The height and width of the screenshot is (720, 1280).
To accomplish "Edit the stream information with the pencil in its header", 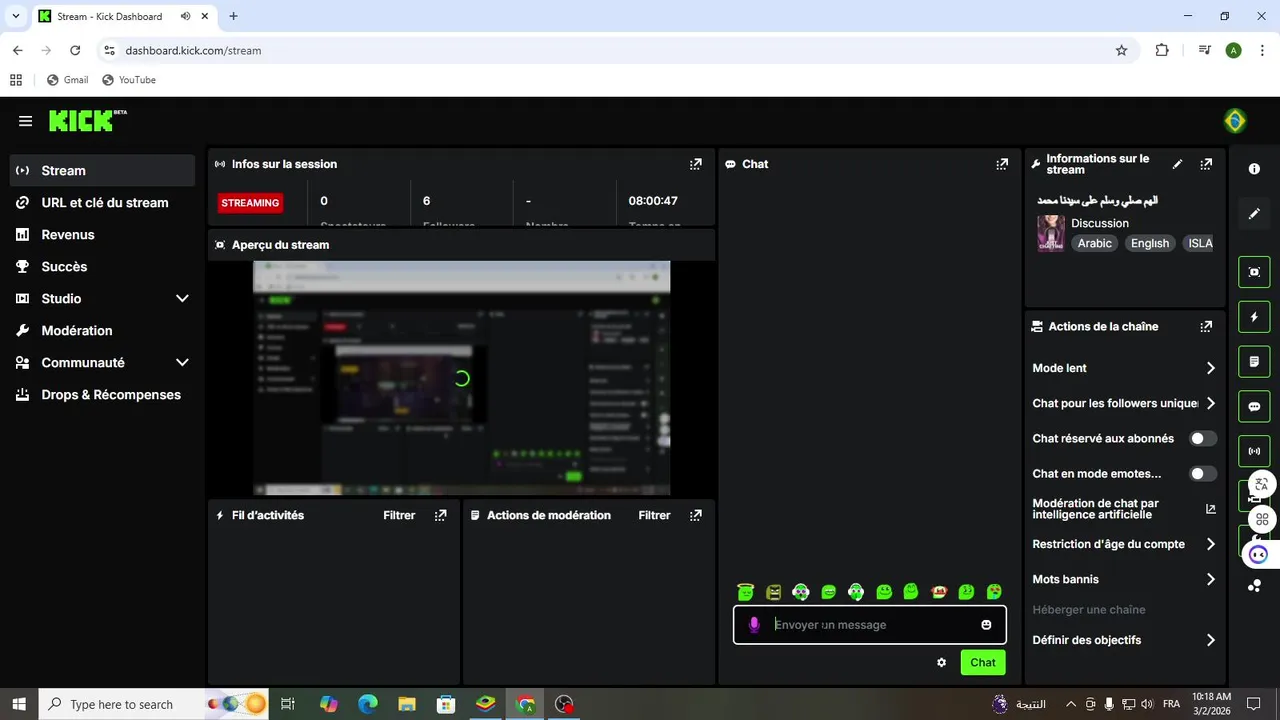I will pos(1178,164).
